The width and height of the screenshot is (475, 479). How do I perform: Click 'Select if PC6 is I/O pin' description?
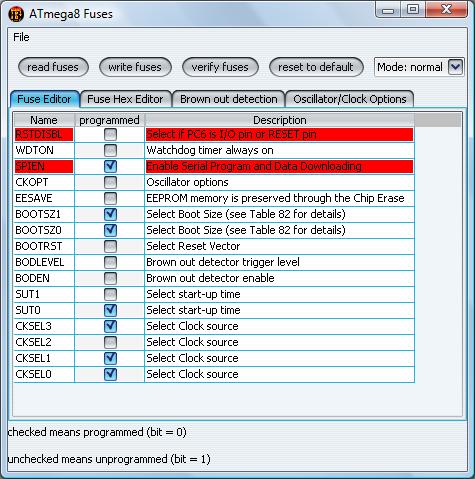(279, 134)
